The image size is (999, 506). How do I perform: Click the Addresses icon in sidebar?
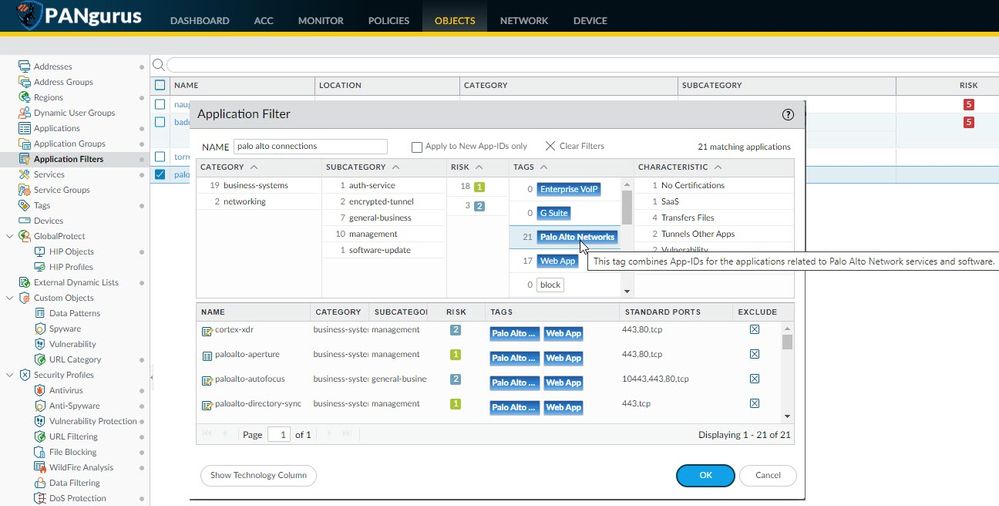25,66
